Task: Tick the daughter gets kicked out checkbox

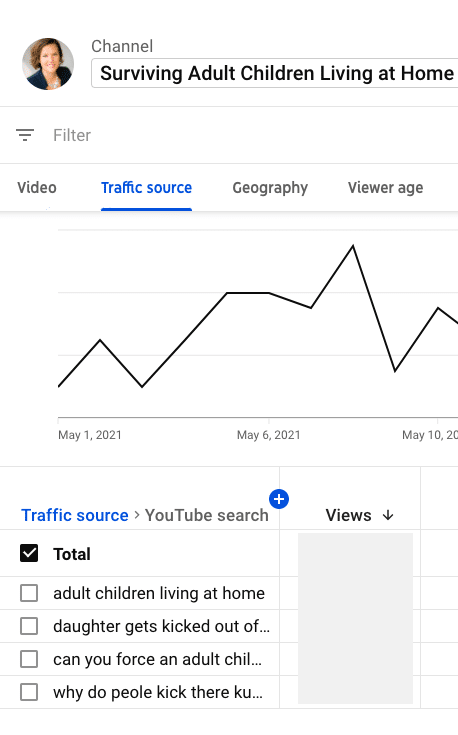Action: (29, 626)
